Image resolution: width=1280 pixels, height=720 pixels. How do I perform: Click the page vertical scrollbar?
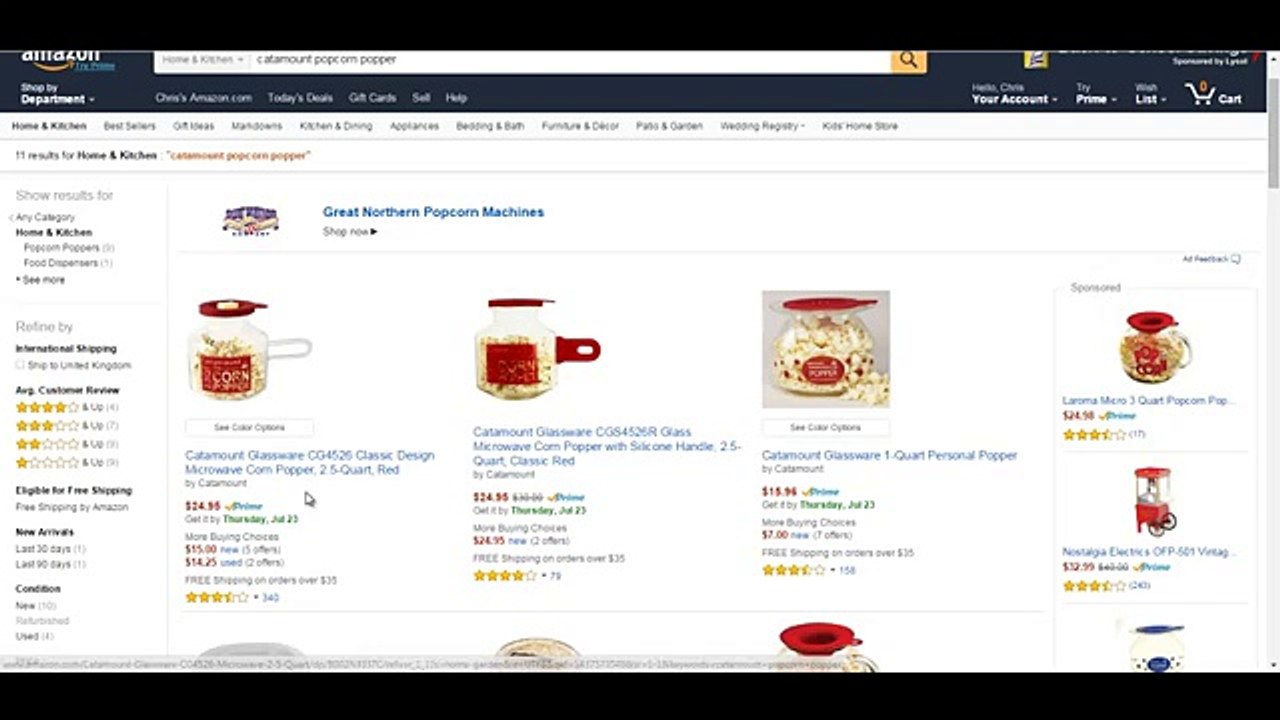coord(1273,360)
